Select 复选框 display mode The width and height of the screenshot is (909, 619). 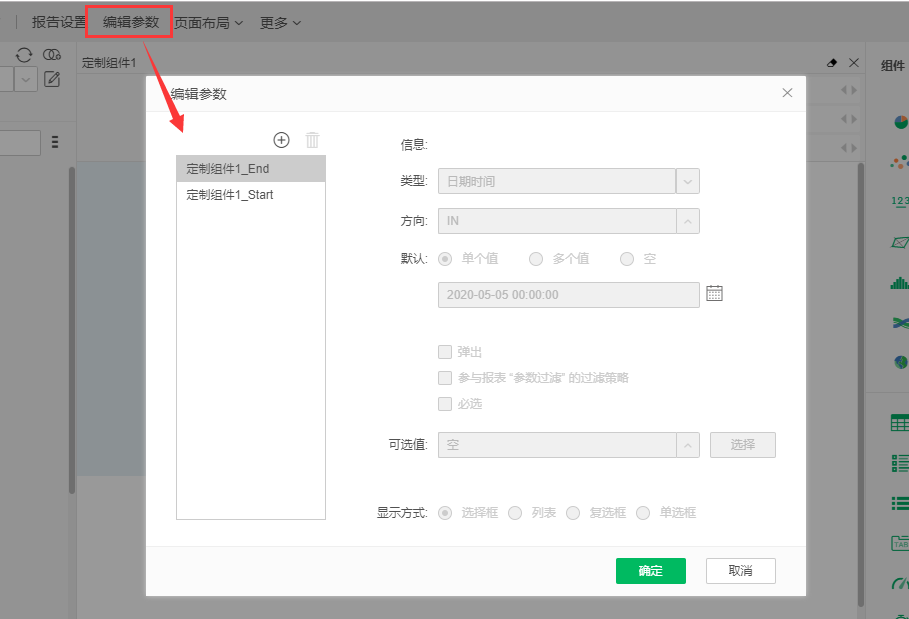tap(573, 513)
